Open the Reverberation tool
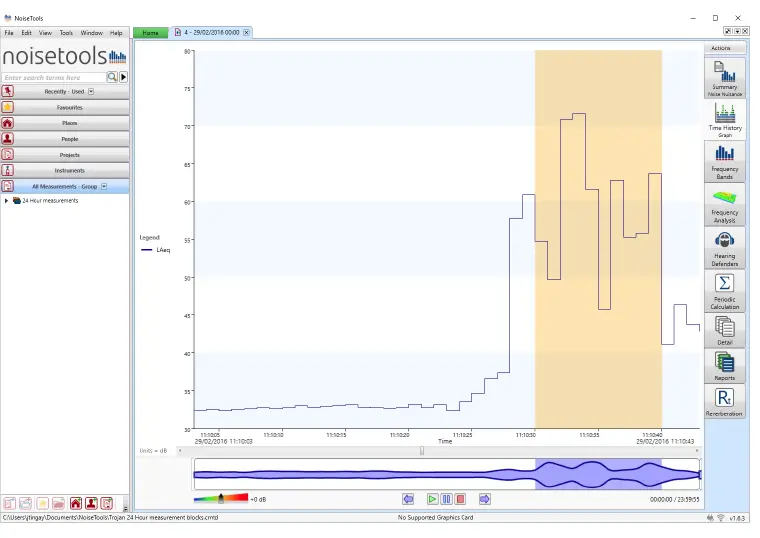Viewport: 760px width, 538px height. pos(725,402)
